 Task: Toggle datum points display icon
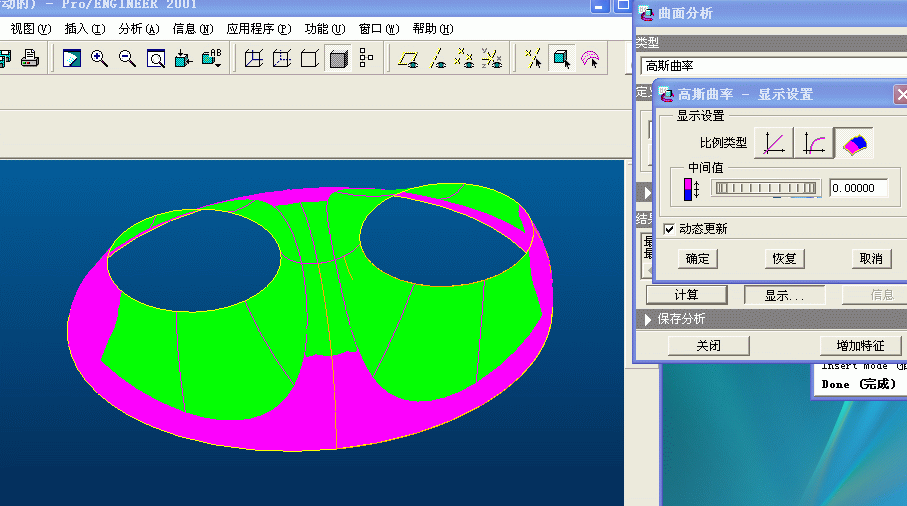[x=464, y=58]
